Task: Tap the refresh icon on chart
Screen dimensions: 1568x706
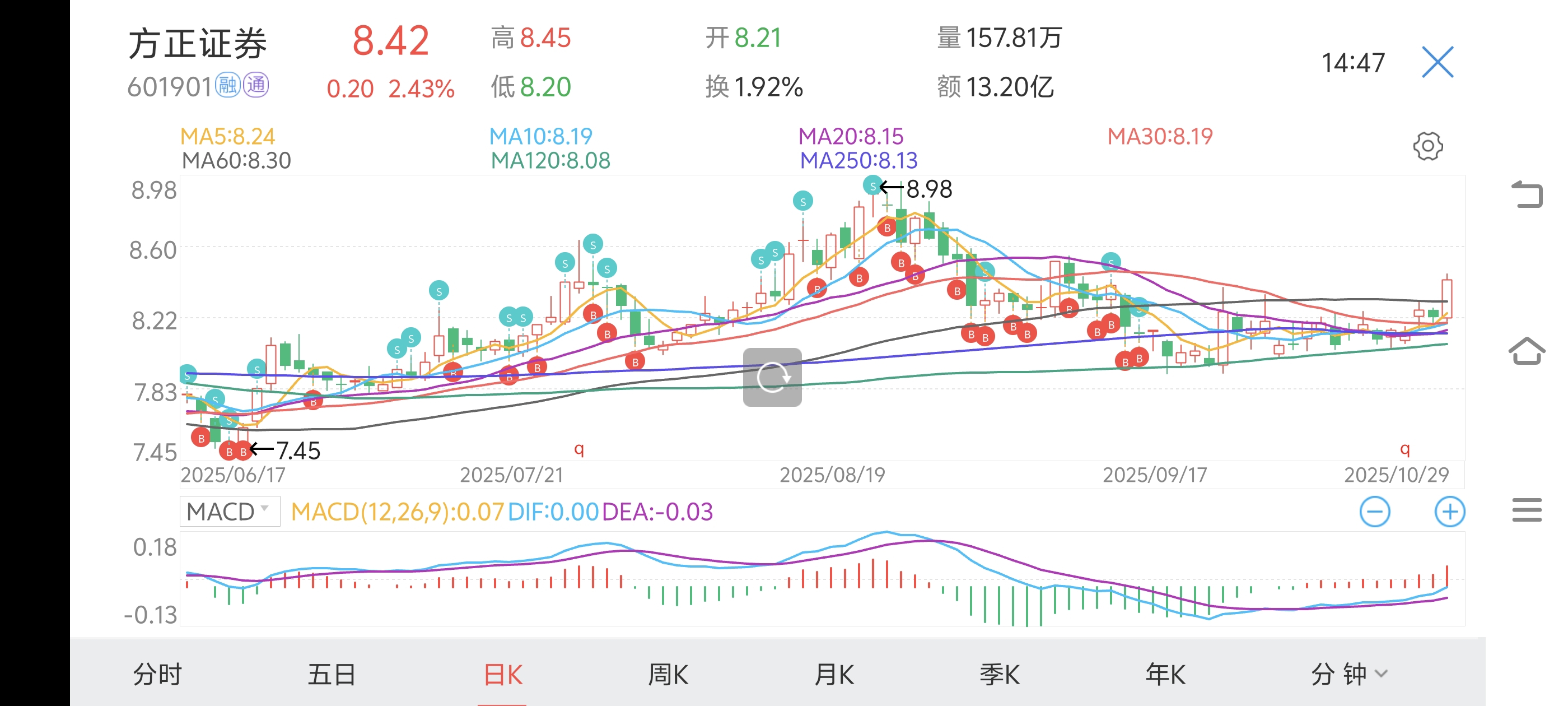Action: [x=772, y=377]
